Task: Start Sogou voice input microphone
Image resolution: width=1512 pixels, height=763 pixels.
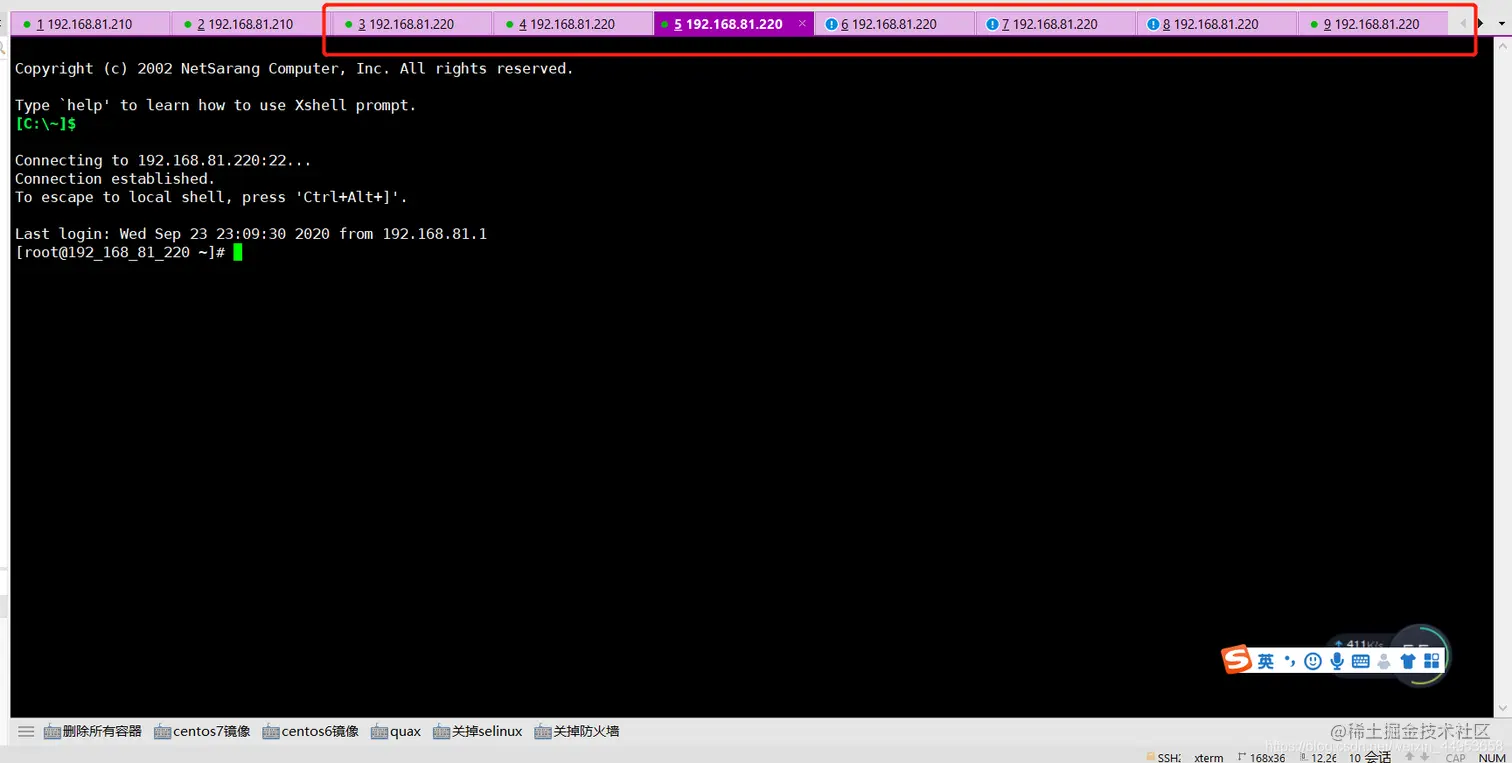Action: click(x=1337, y=661)
